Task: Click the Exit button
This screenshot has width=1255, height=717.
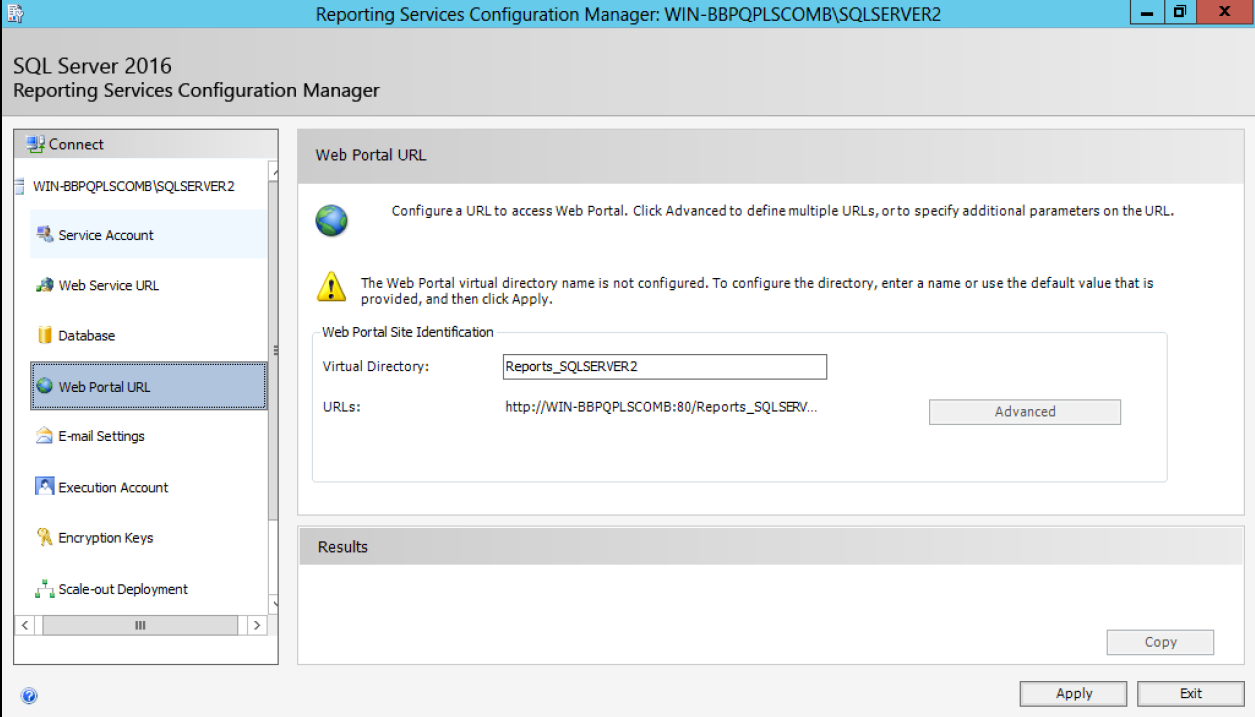Action: click(x=1190, y=693)
